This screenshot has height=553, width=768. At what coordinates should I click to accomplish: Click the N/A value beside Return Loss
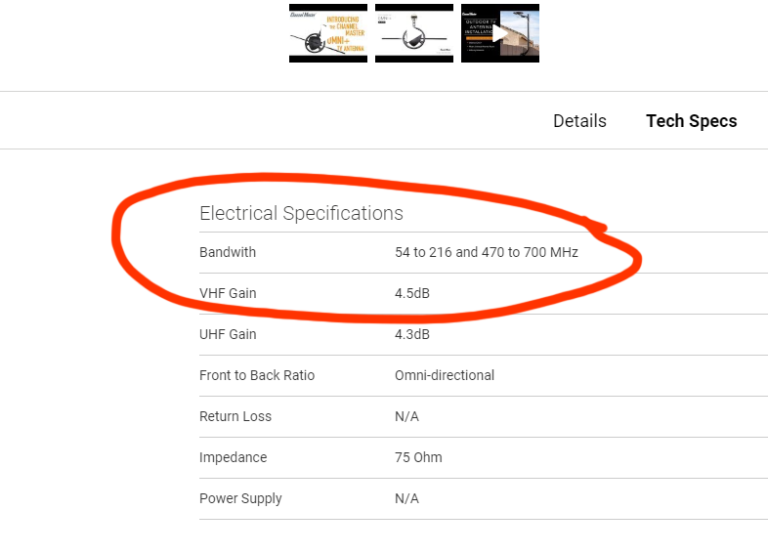pyautogui.click(x=407, y=416)
